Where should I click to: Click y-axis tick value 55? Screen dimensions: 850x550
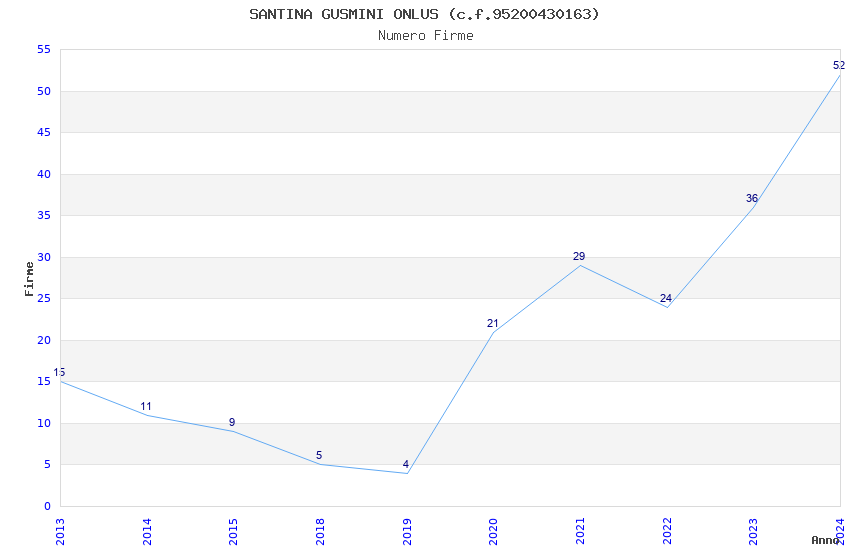[x=44, y=49]
